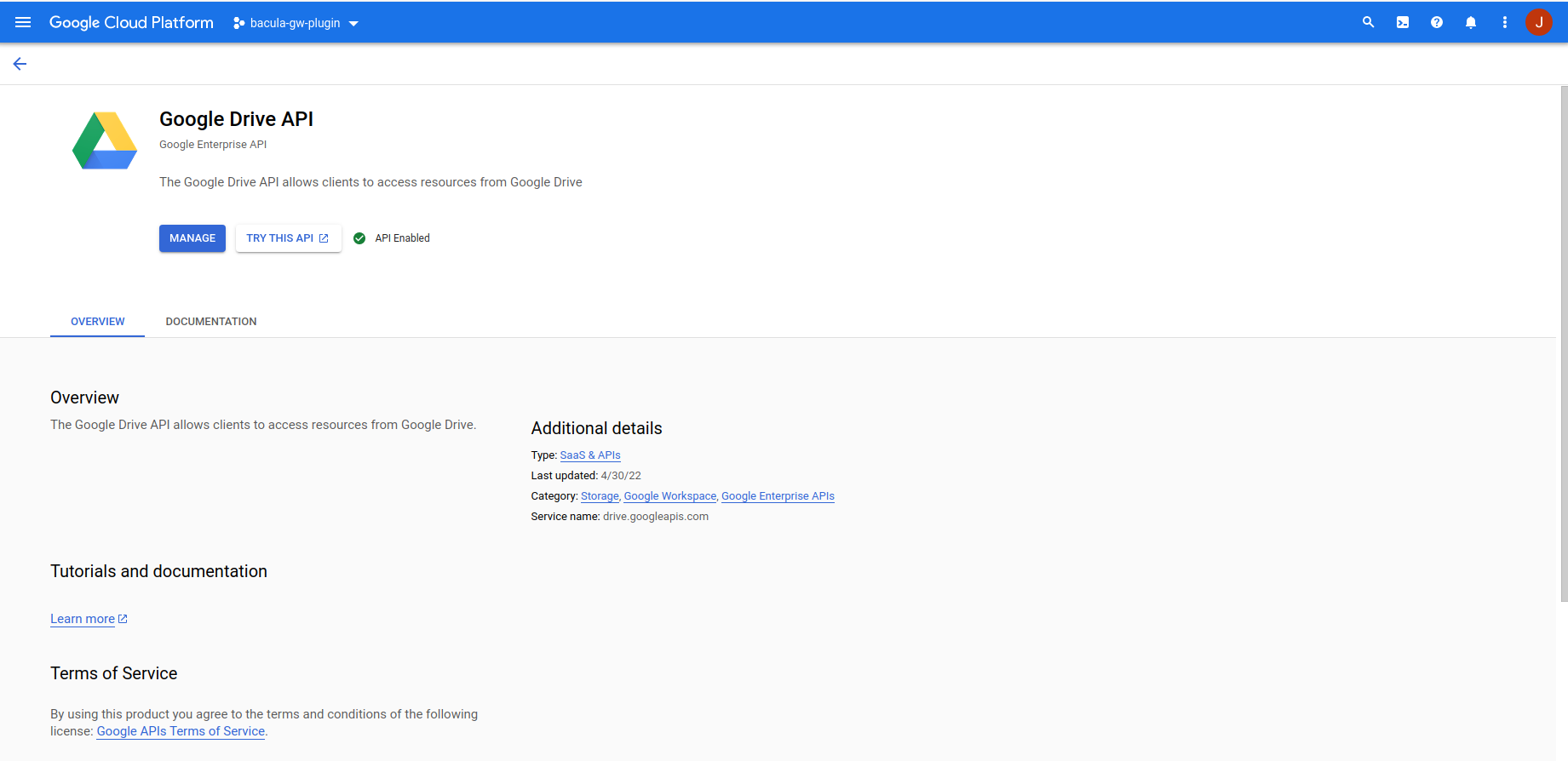Open the Storage category link
Image resolution: width=1568 pixels, height=761 pixels.
600,496
